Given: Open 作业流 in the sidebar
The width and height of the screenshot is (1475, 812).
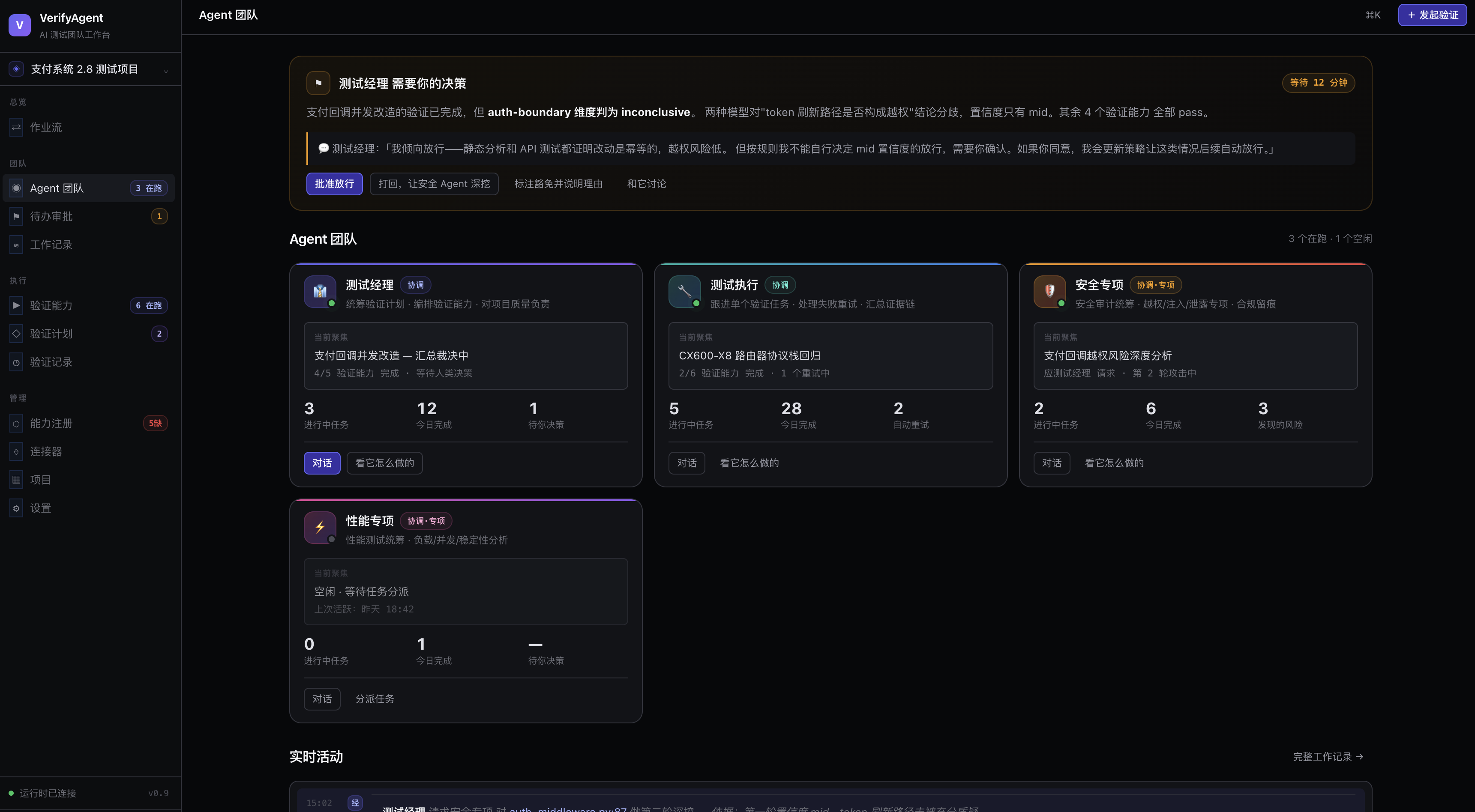Looking at the screenshot, I should 89,127.
